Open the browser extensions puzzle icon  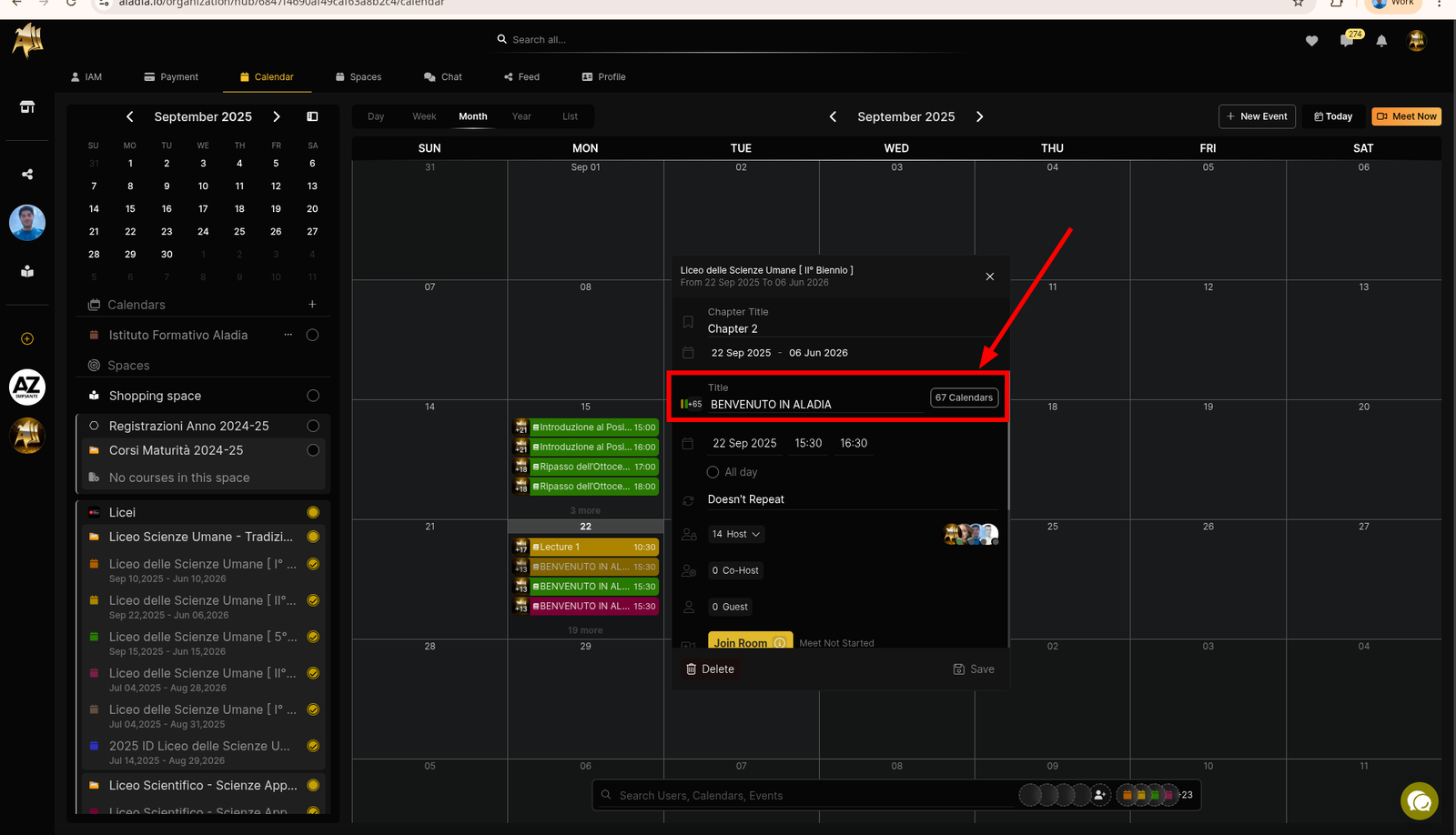coord(1337,4)
